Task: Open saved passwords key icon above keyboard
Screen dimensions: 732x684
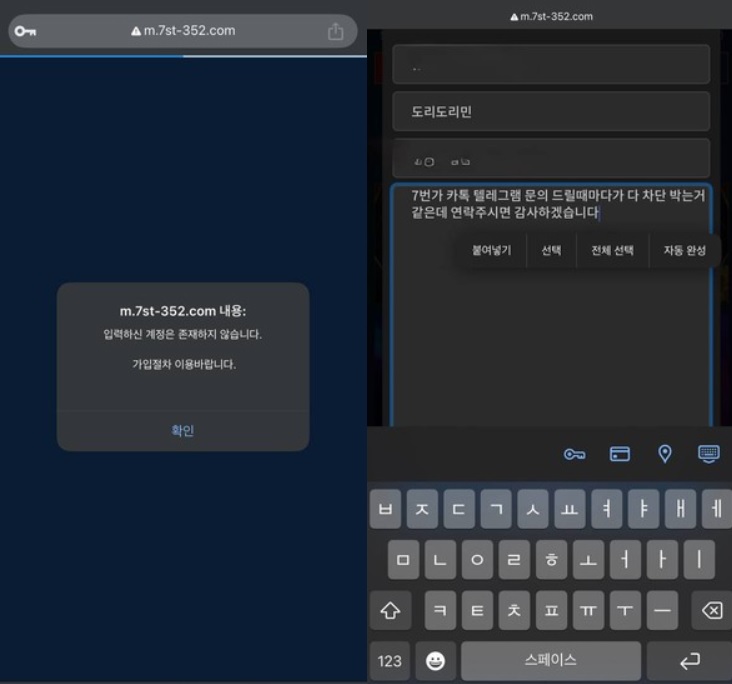Action: pyautogui.click(x=574, y=454)
